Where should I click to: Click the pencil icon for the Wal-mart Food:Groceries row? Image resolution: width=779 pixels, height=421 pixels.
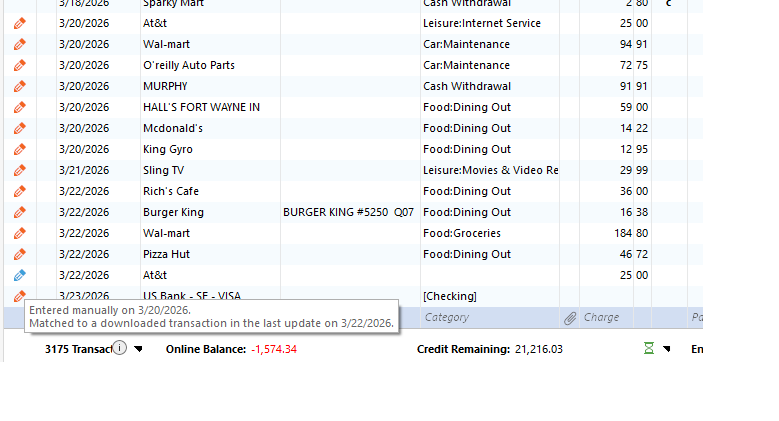click(19, 233)
